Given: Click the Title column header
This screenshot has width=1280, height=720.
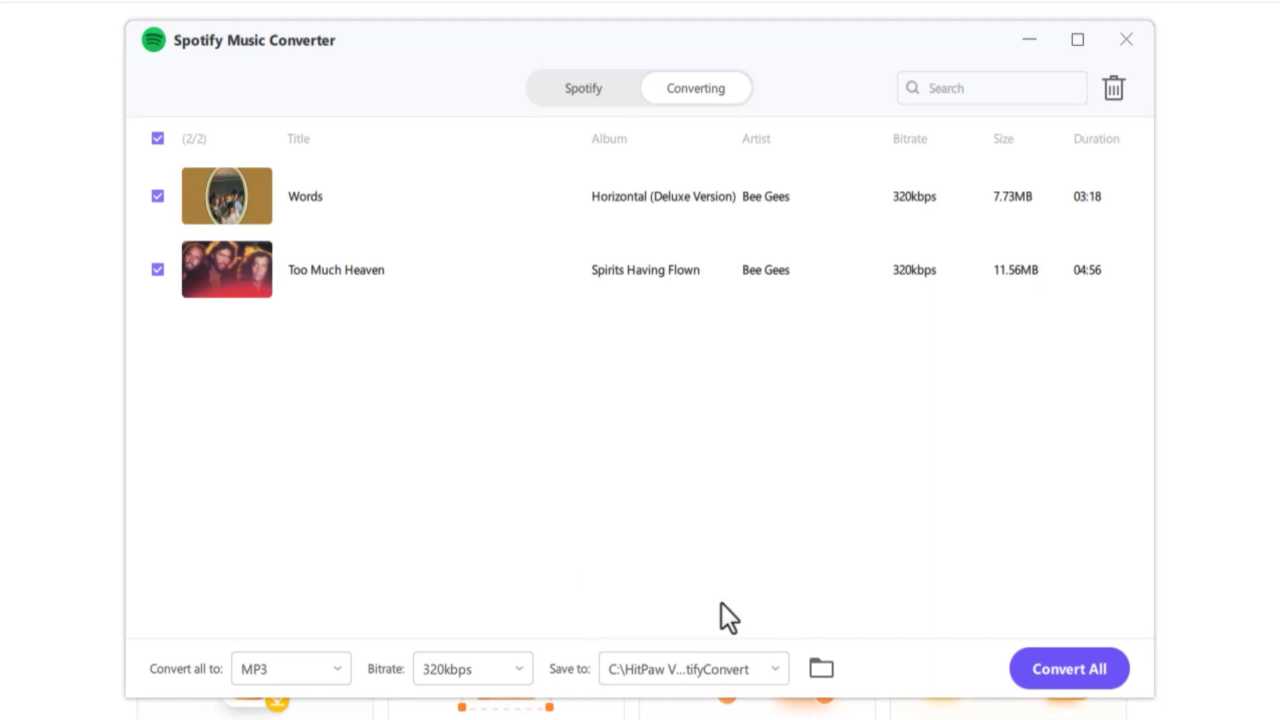Looking at the screenshot, I should (299, 139).
